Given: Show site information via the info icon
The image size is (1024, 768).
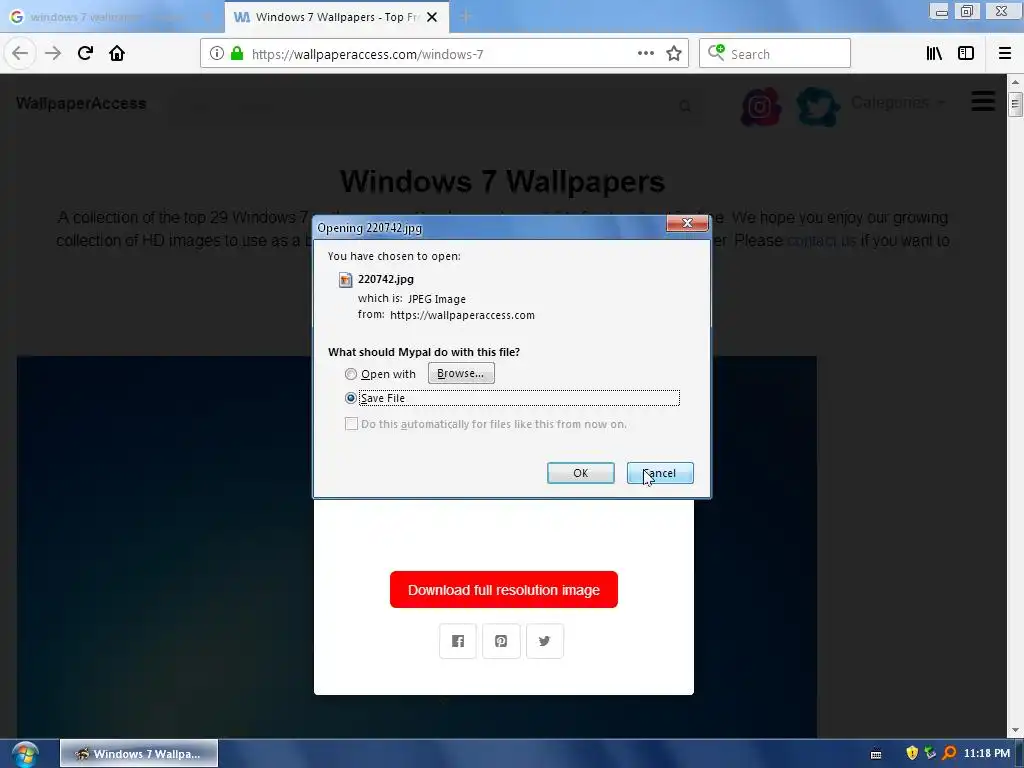Looking at the screenshot, I should click(217, 54).
